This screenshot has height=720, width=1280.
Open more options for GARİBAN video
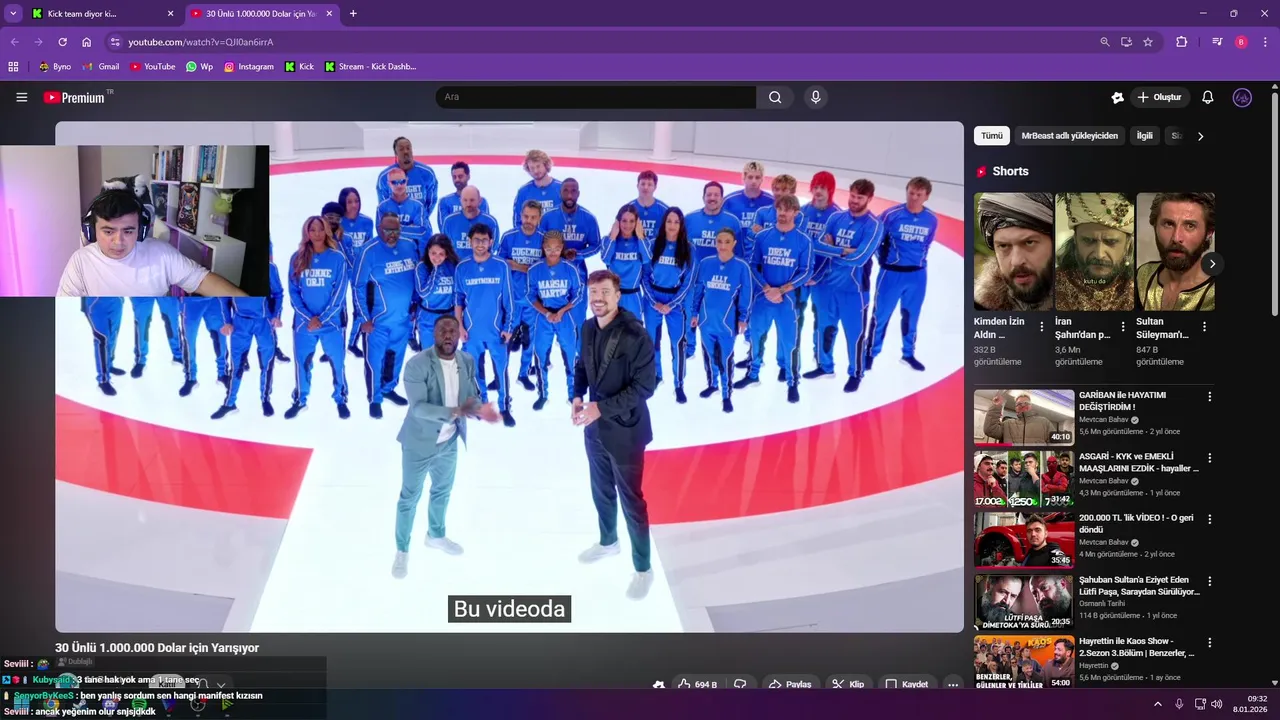1209,397
